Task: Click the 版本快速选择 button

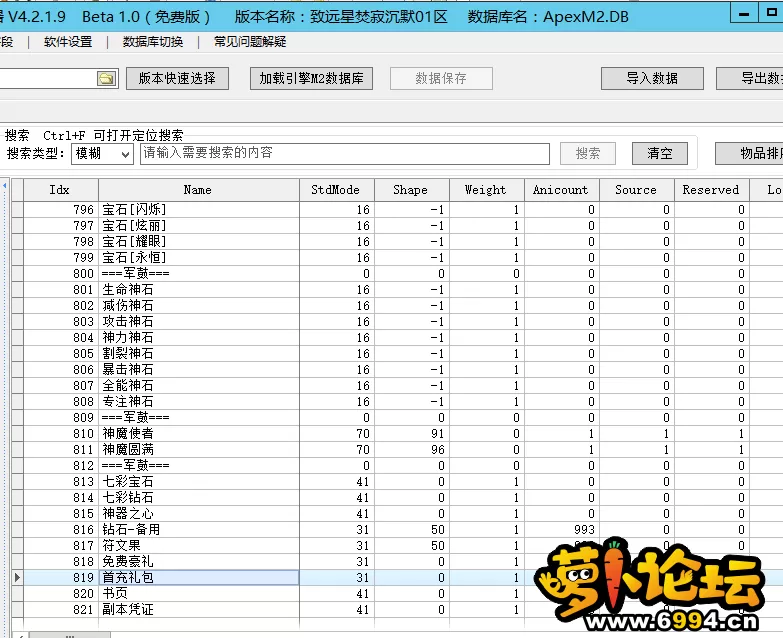Action: click(177, 78)
